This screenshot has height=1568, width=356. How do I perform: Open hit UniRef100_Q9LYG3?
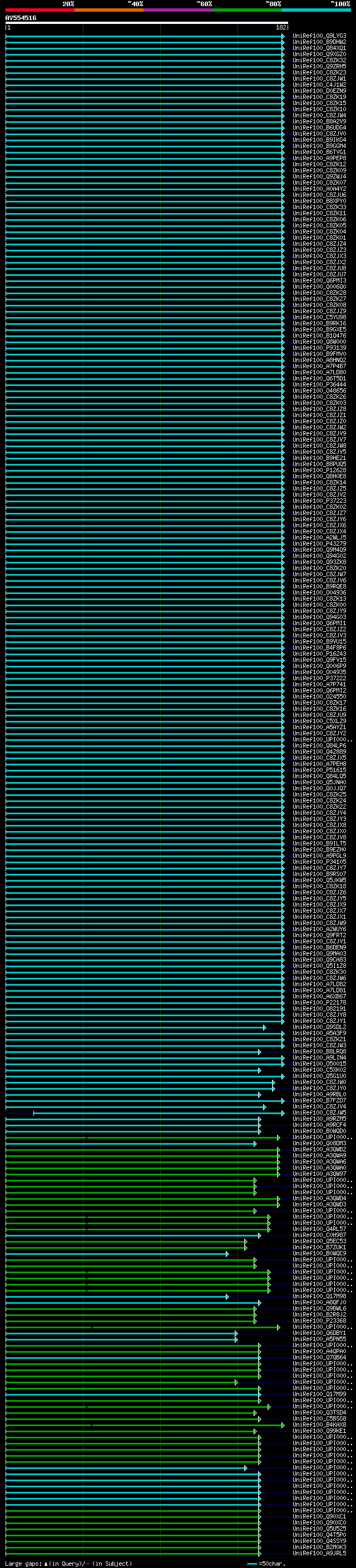tap(319, 36)
